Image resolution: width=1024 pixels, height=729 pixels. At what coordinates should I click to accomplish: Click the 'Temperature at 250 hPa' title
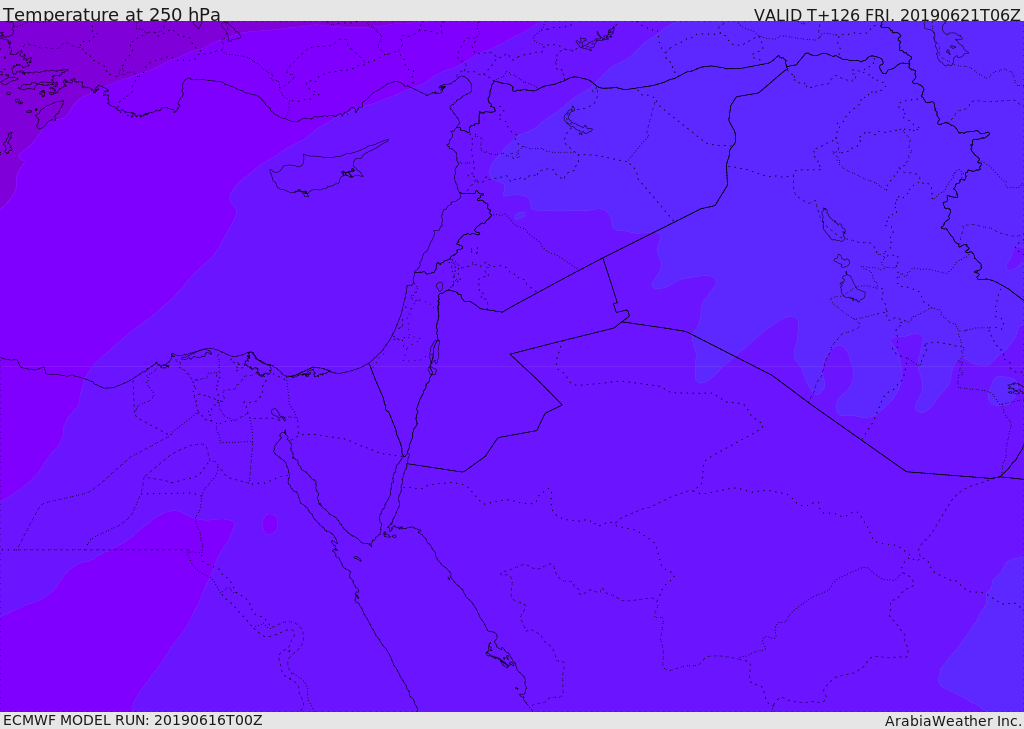pyautogui.click(x=112, y=14)
